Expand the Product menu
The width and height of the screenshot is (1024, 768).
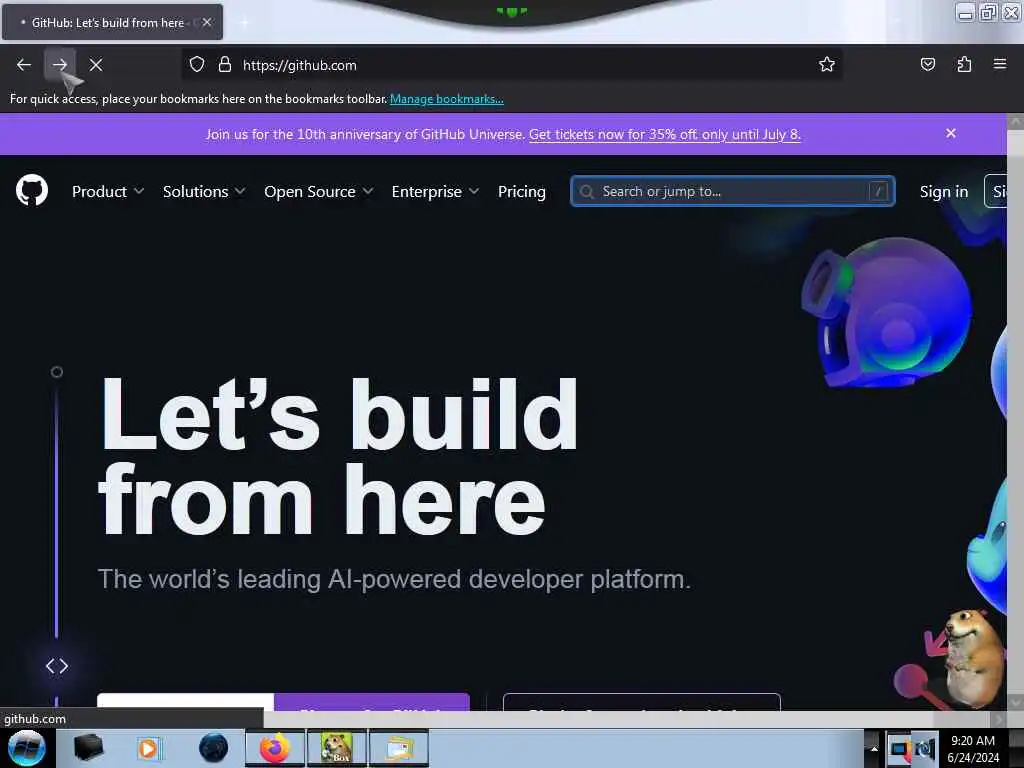coord(108,191)
